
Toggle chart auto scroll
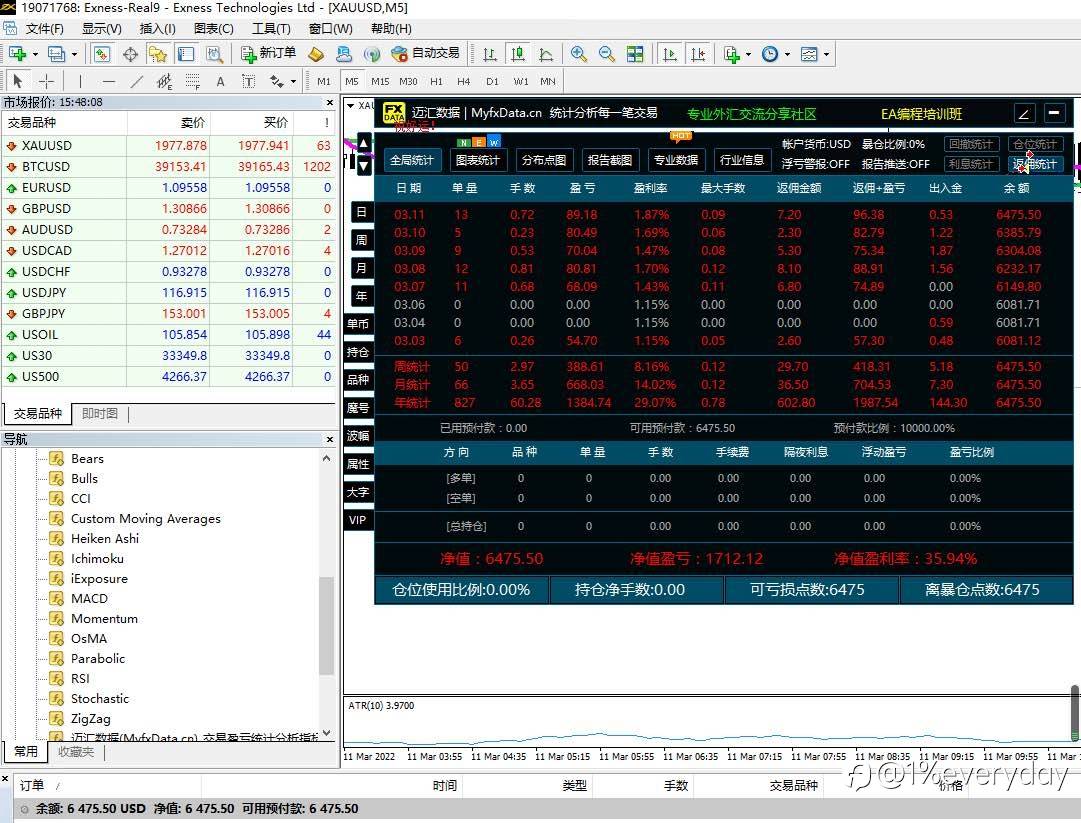[x=669, y=54]
